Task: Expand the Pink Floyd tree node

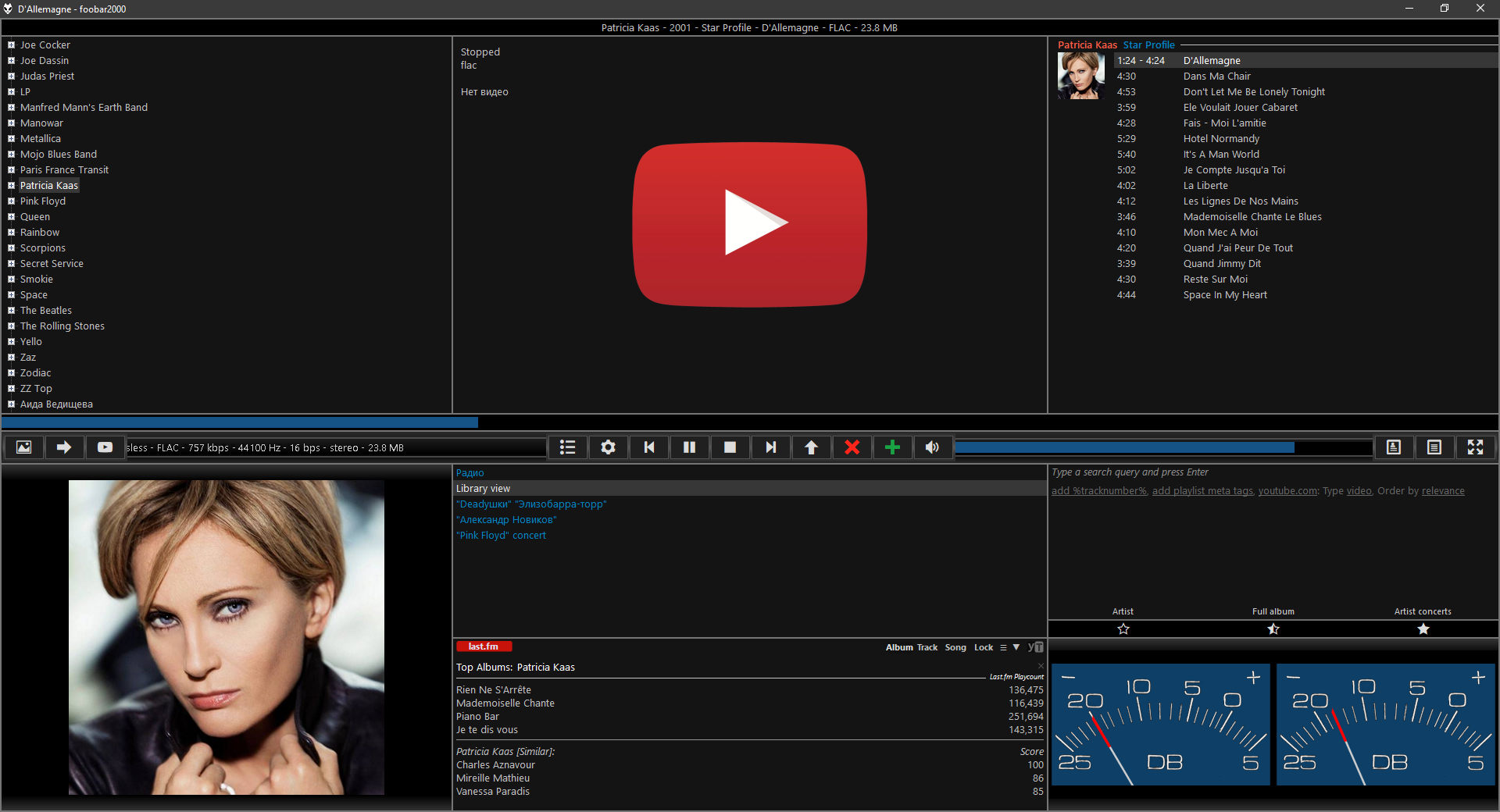Action: coord(12,201)
